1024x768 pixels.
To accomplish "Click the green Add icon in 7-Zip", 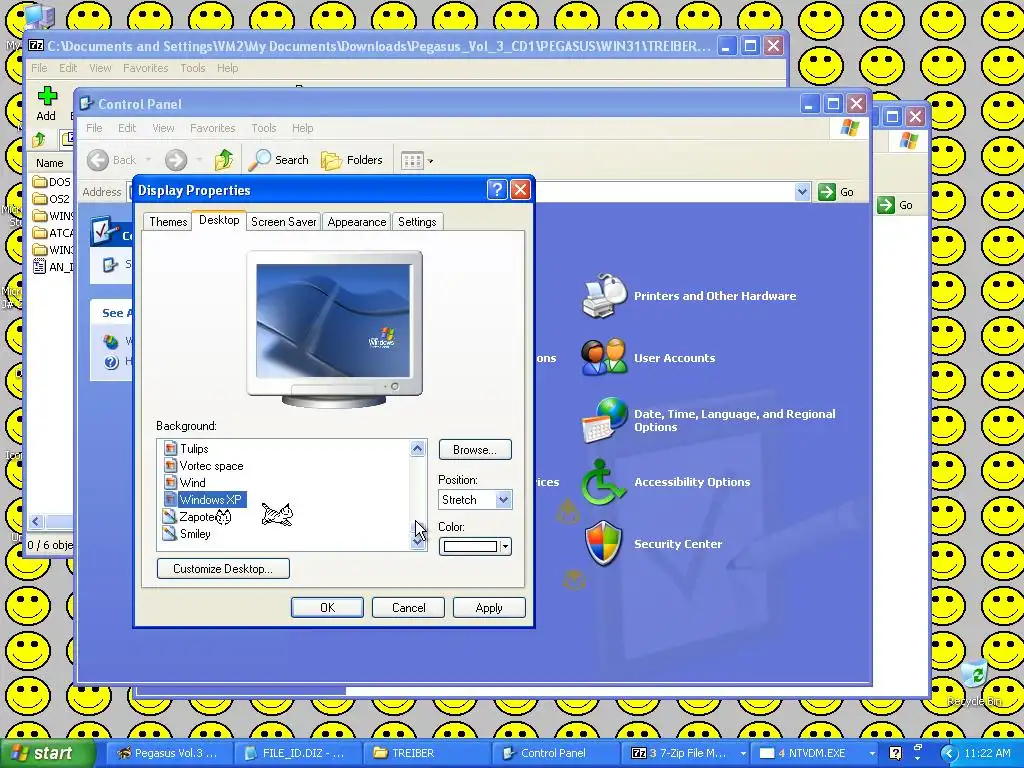I will tap(46, 96).
